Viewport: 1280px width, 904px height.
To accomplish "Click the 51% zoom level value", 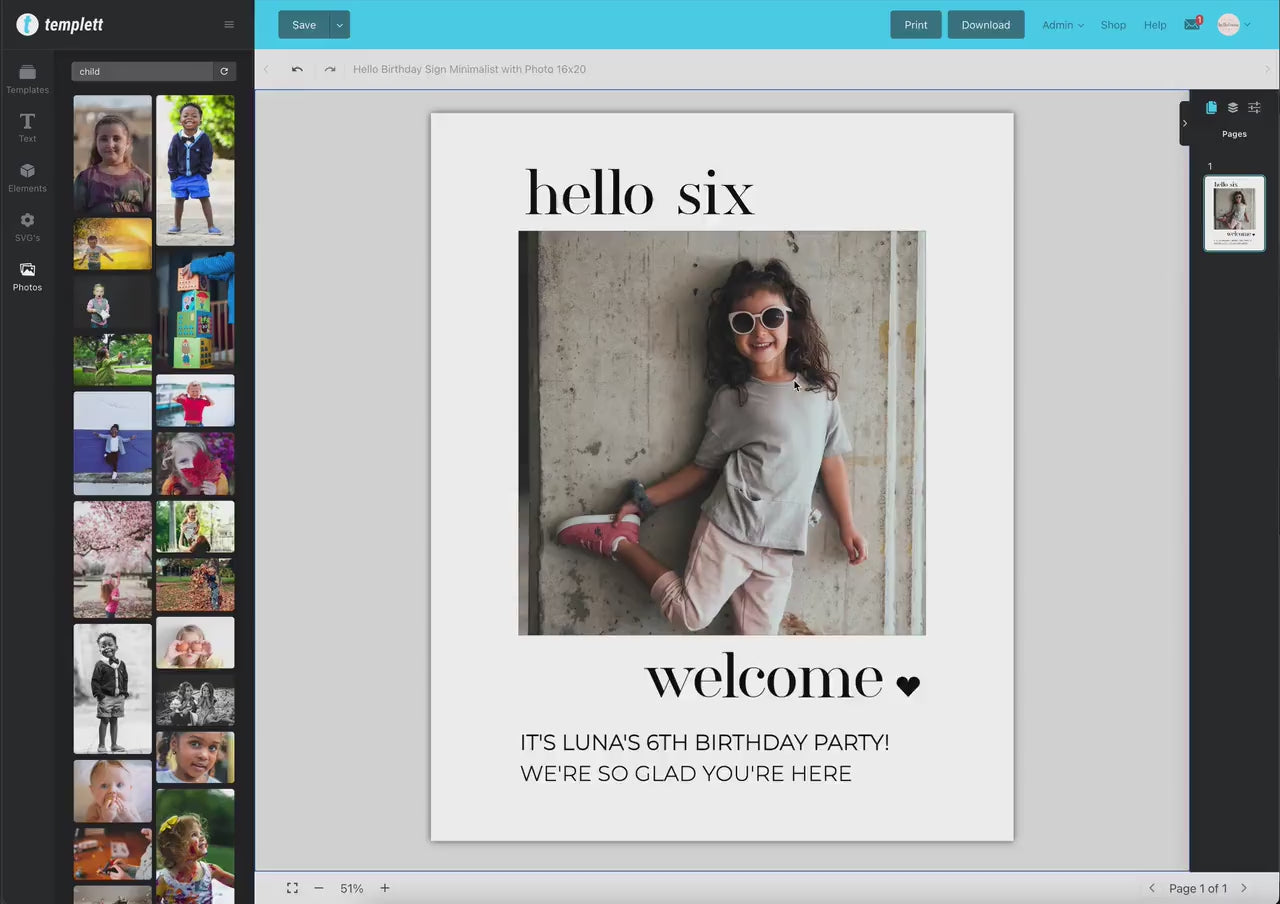I will coord(351,888).
